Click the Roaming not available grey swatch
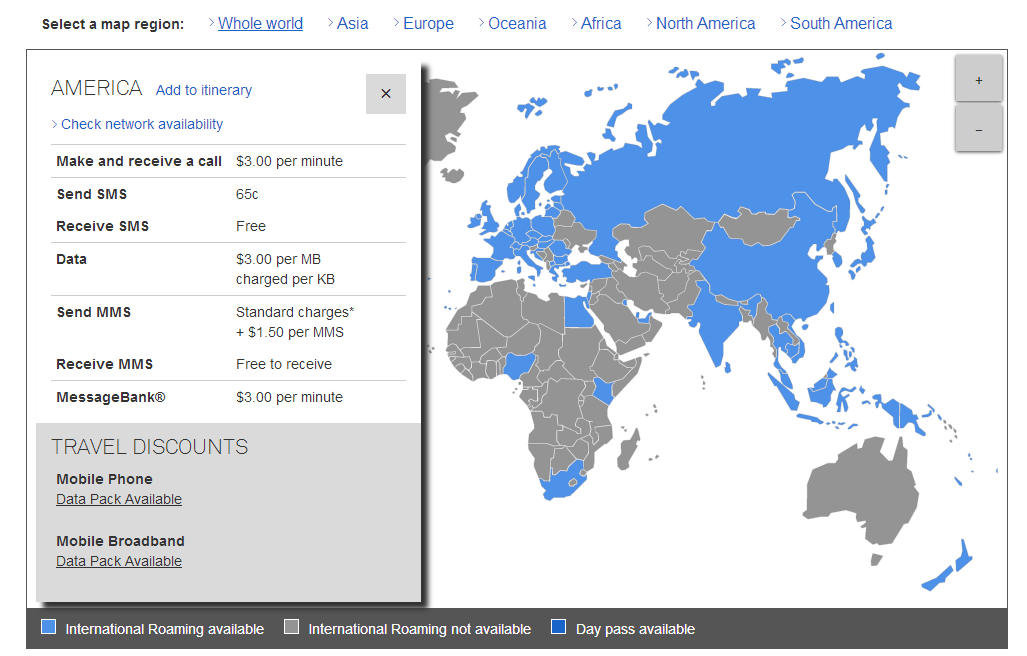 point(291,627)
